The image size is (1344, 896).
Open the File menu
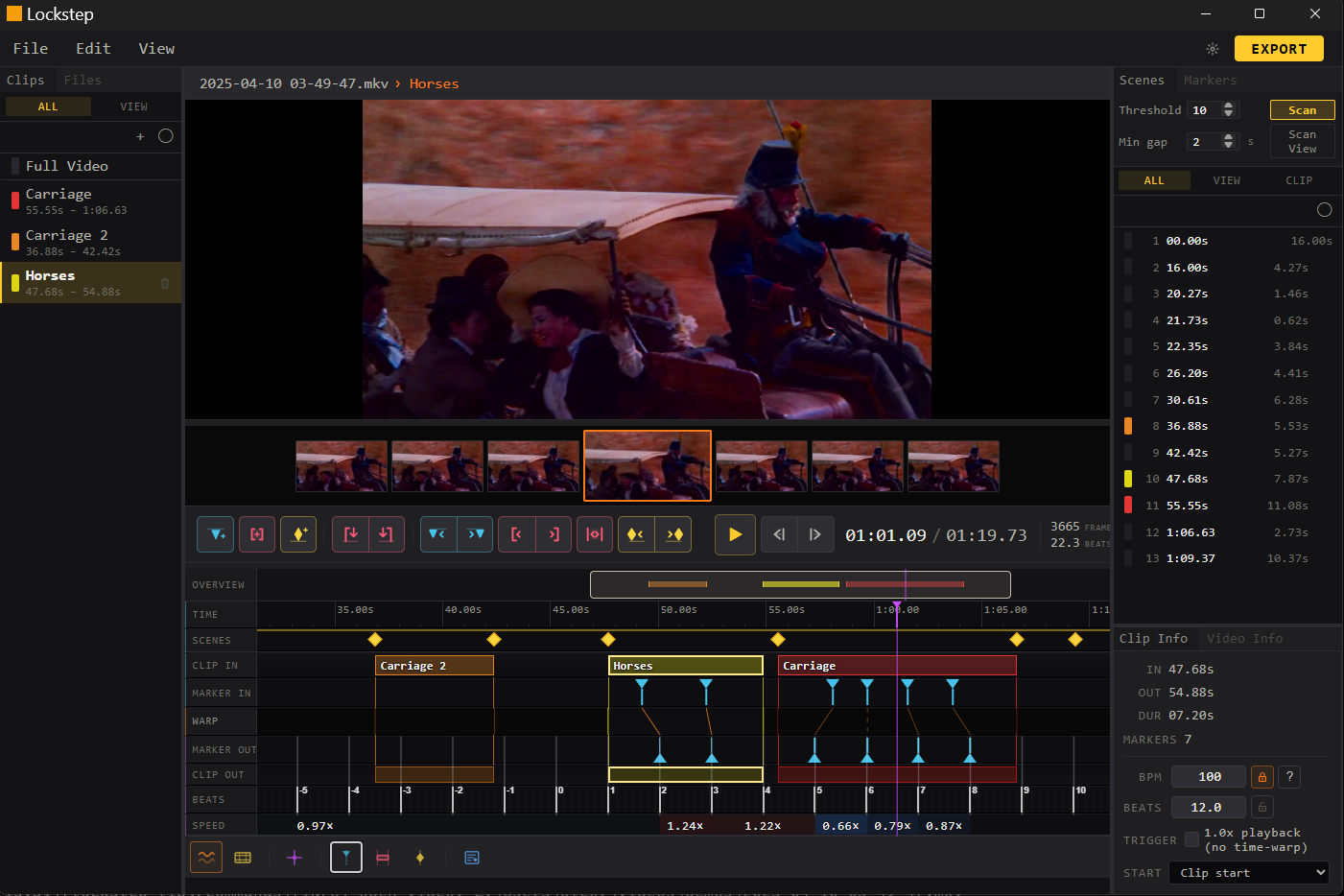tap(31, 49)
